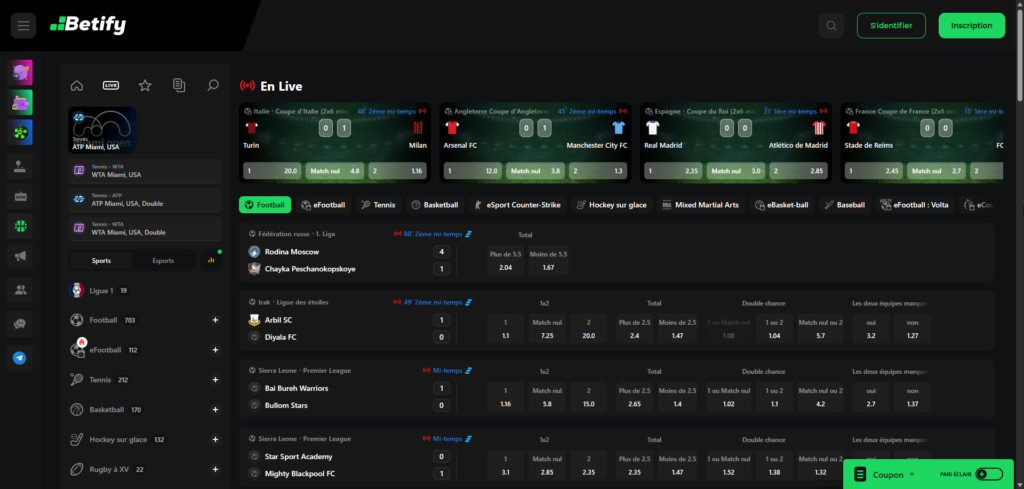Expand the Coupon bet slip panel

point(883,474)
